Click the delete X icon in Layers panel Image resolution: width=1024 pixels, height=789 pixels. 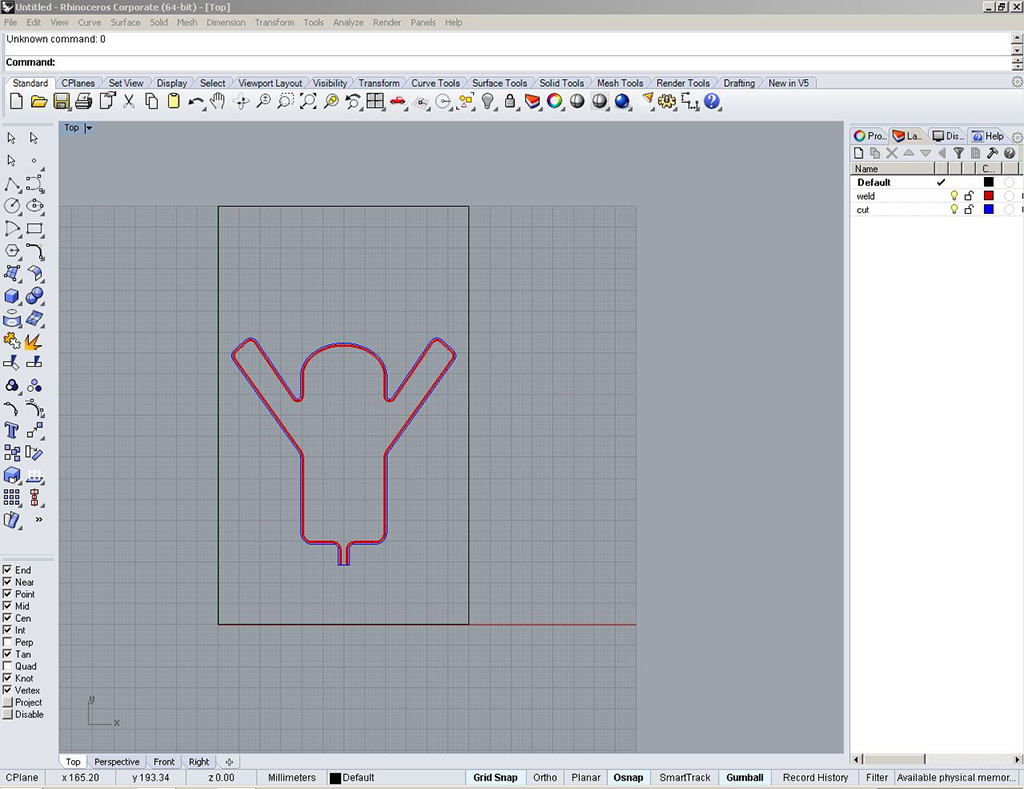coord(891,153)
